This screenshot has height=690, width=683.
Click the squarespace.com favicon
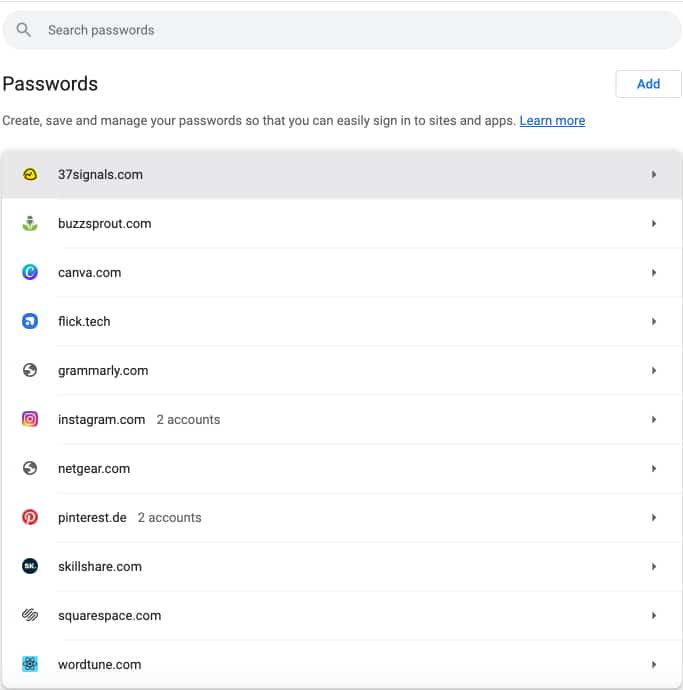pyautogui.click(x=30, y=616)
